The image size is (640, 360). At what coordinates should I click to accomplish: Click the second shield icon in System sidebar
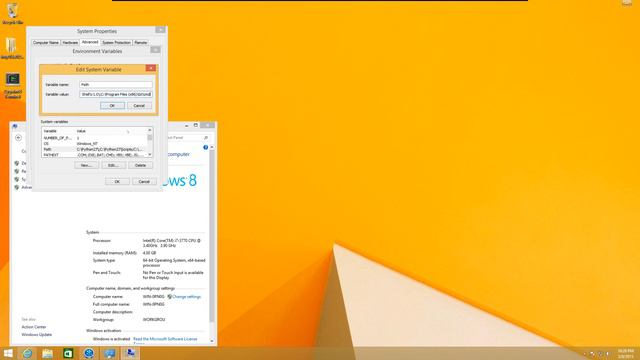17,171
